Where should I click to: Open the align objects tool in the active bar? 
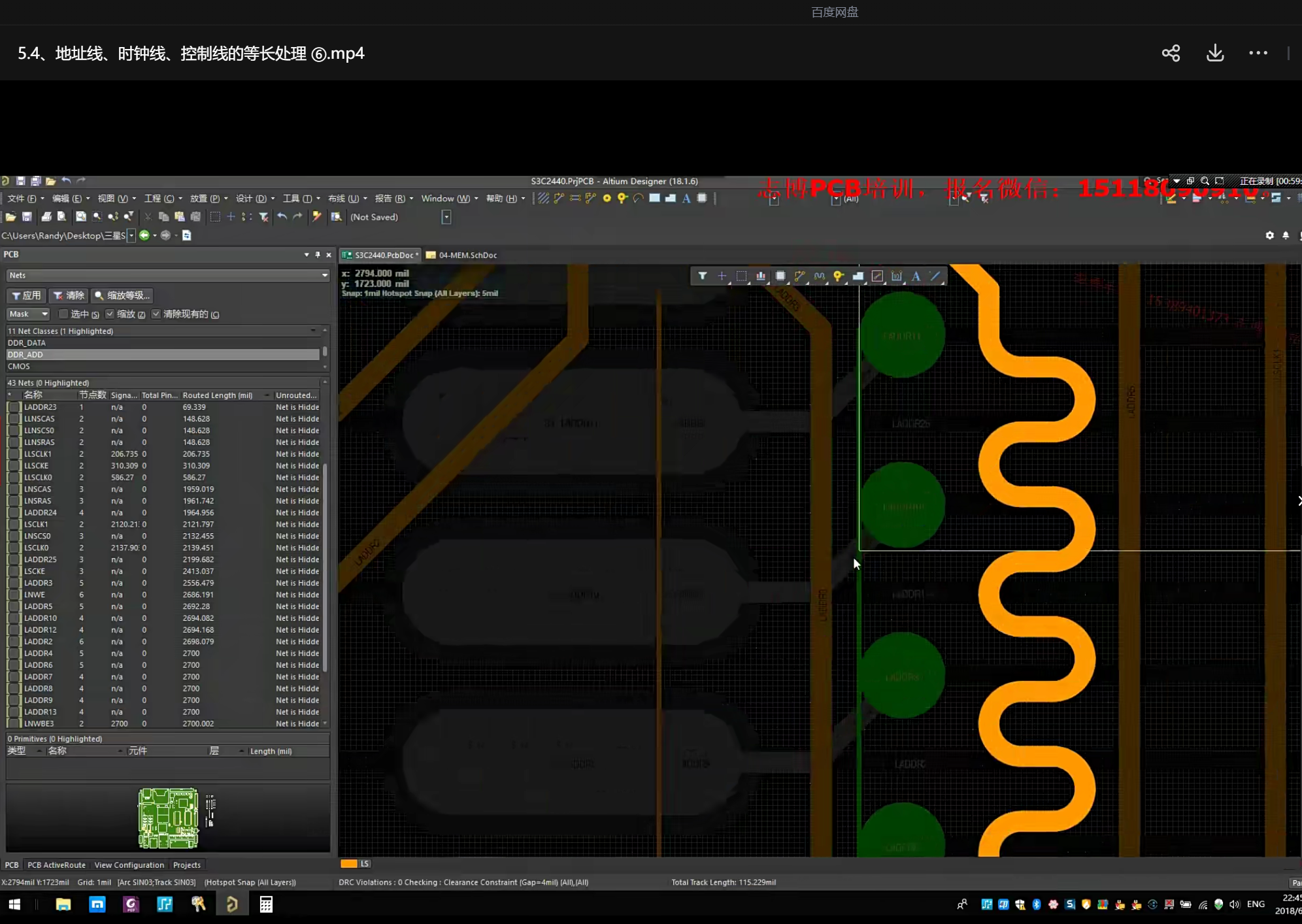tap(761, 276)
